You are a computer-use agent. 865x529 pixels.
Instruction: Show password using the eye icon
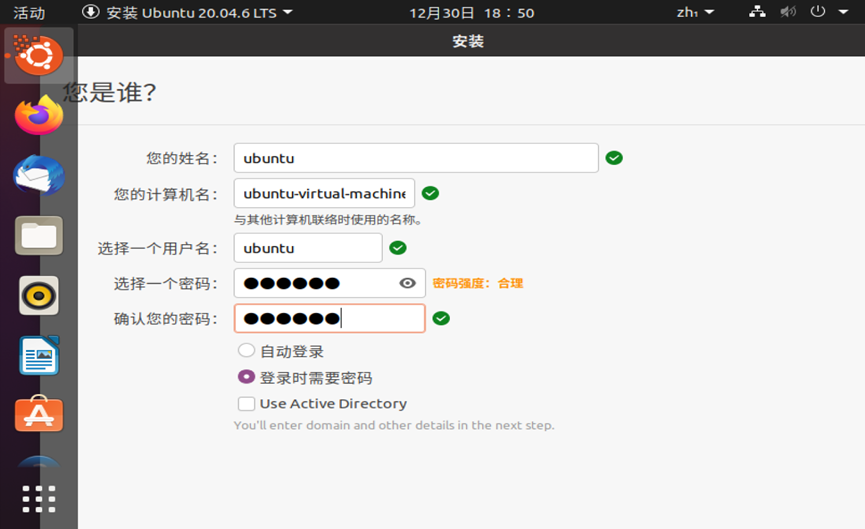(x=407, y=283)
